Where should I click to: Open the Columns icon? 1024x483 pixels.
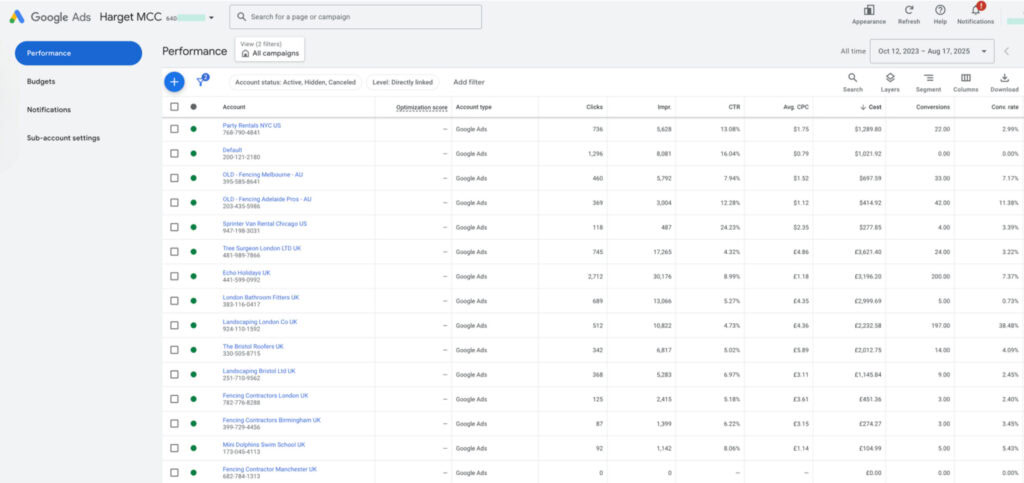pyautogui.click(x=965, y=78)
